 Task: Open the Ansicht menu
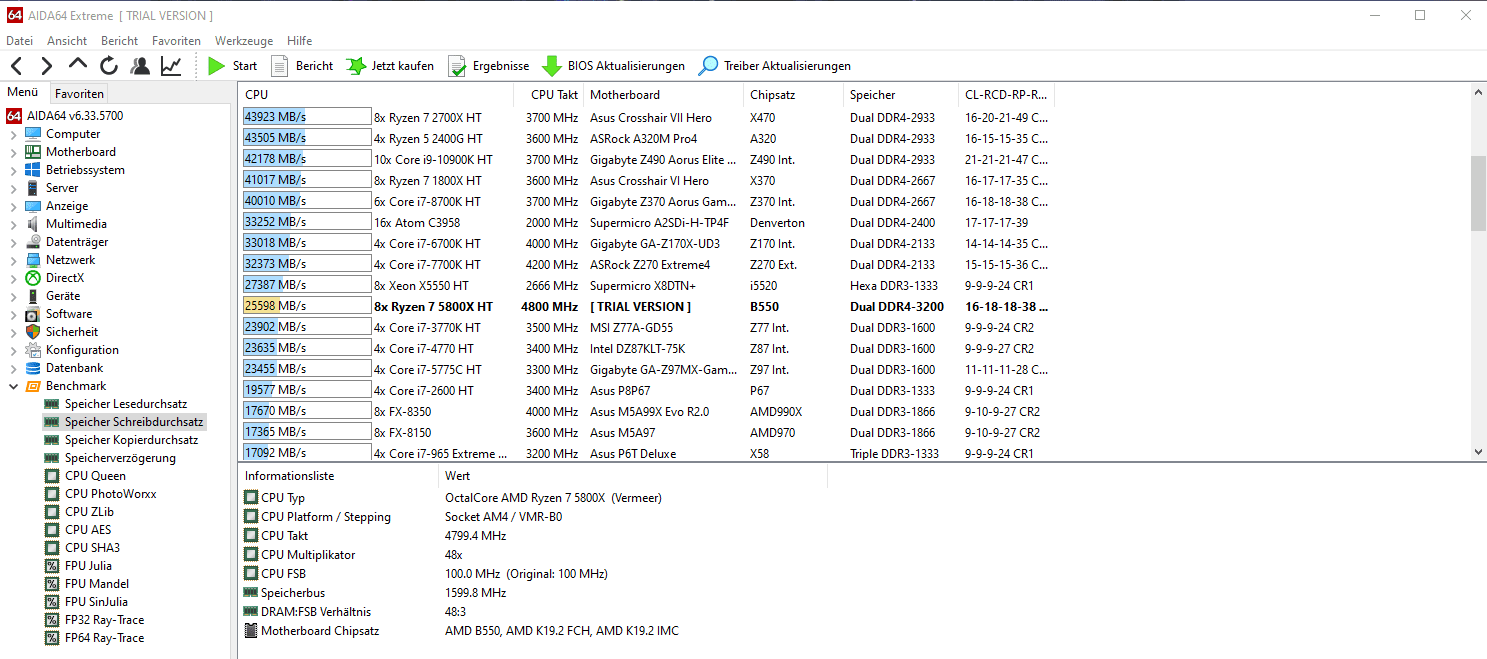tap(67, 41)
